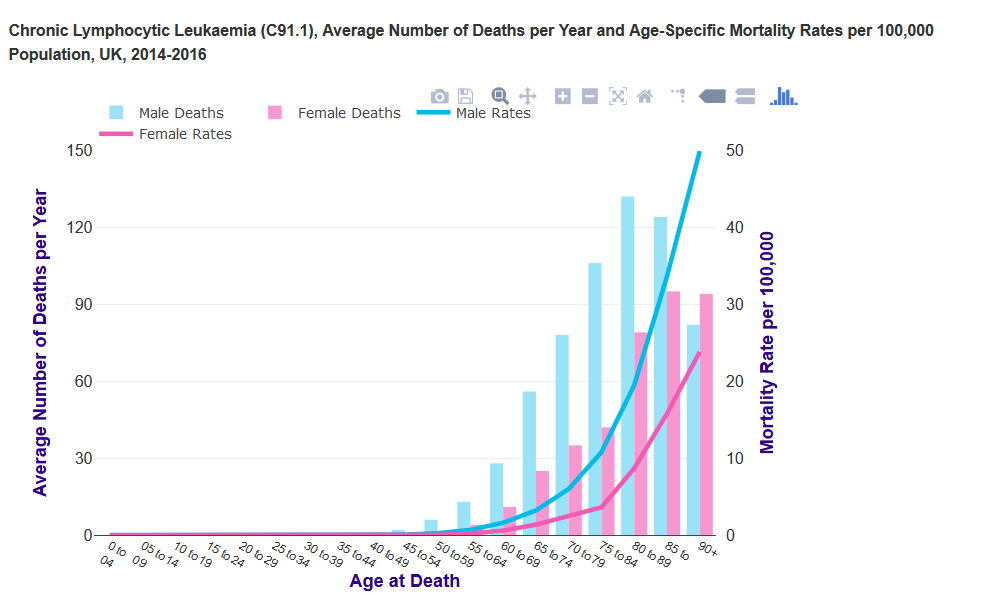Viewport: 984px width, 601px height.
Task: Click the cyan Male Rates color swatch
Action: tap(435, 113)
